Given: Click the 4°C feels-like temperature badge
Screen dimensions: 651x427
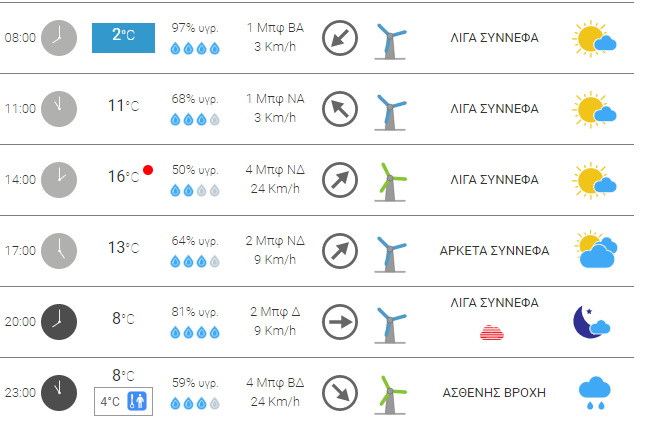Looking at the screenshot, I should (123, 402).
